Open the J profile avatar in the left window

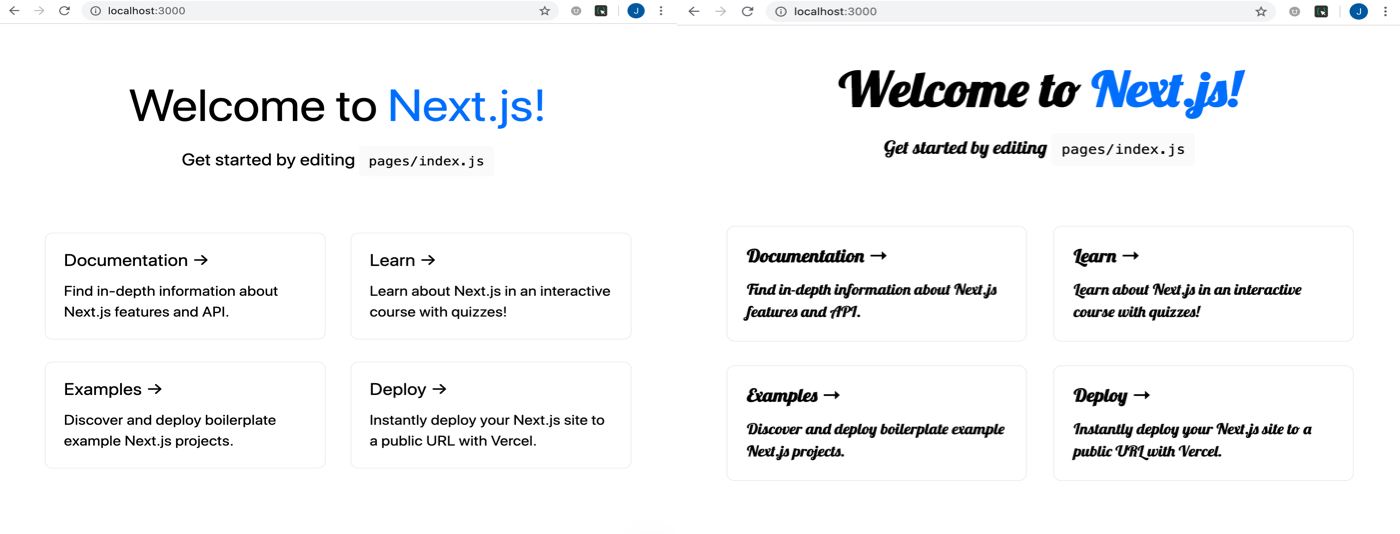point(636,11)
